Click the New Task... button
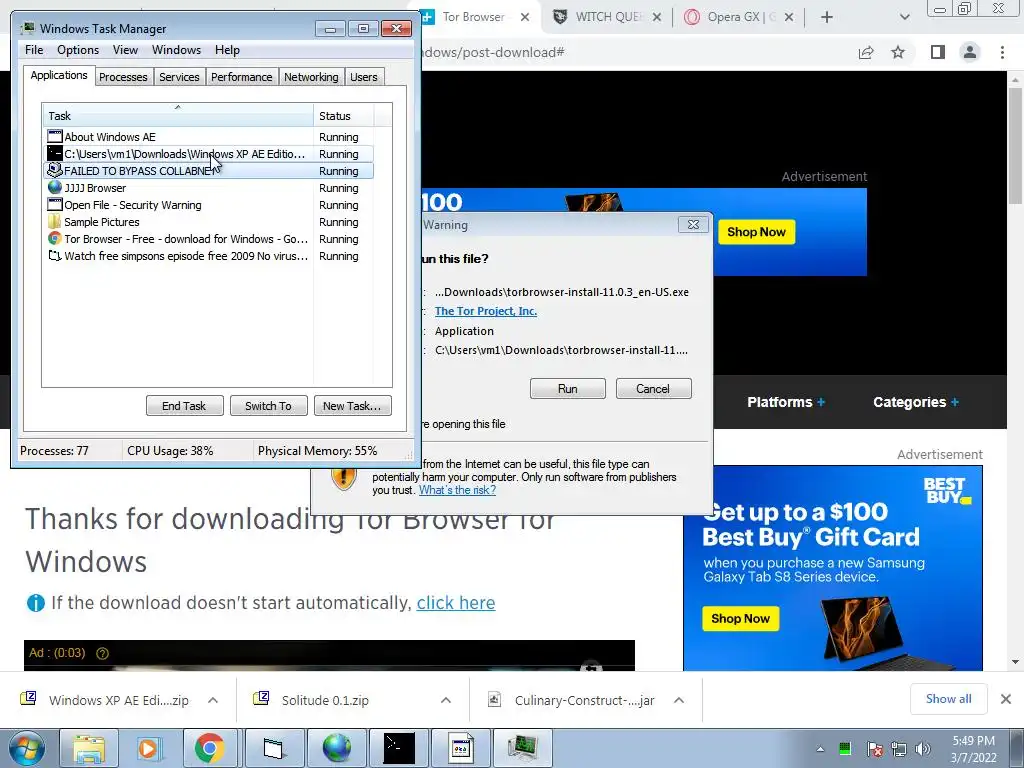 (352, 406)
